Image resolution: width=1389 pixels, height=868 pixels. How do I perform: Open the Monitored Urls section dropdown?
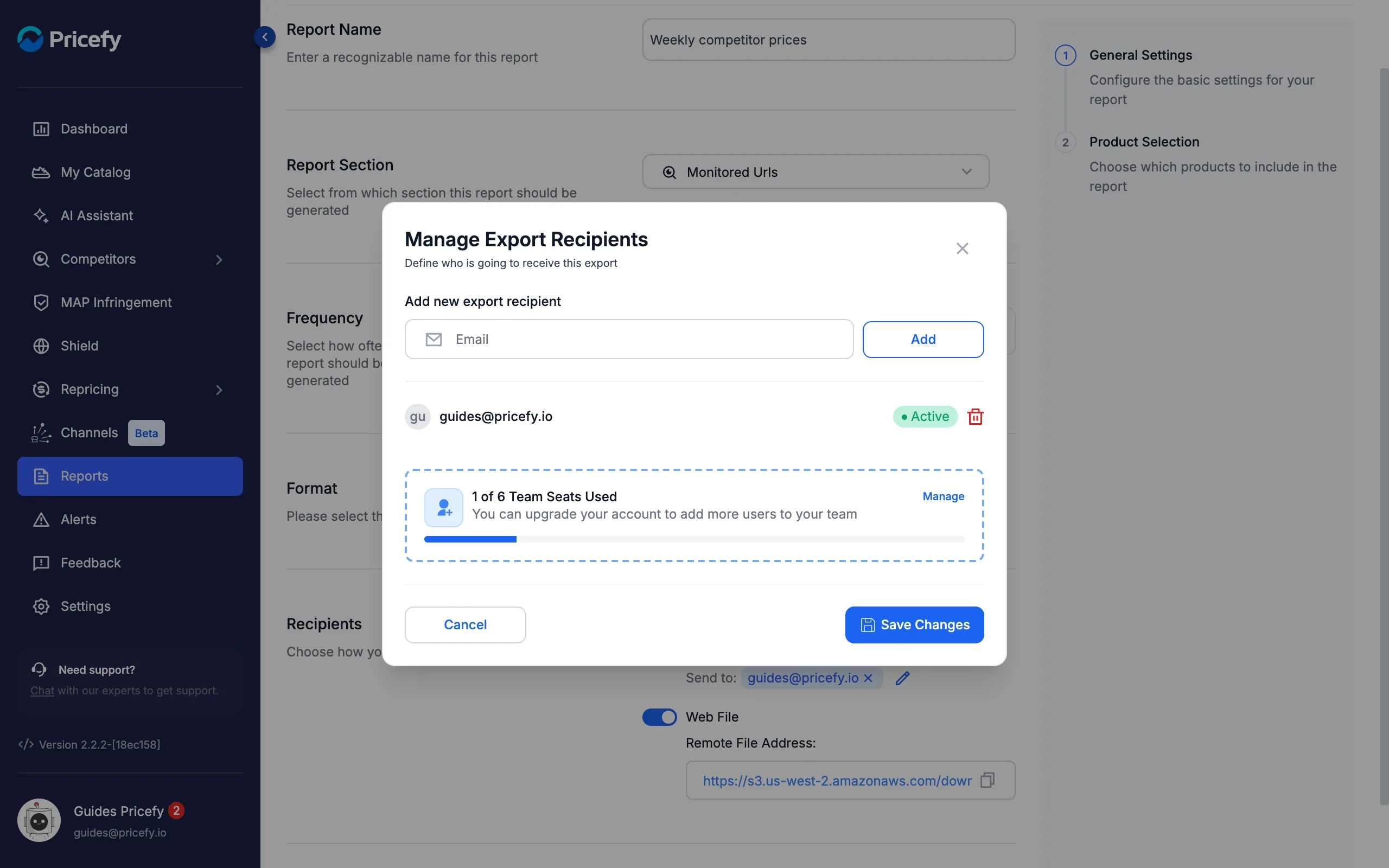point(815,171)
